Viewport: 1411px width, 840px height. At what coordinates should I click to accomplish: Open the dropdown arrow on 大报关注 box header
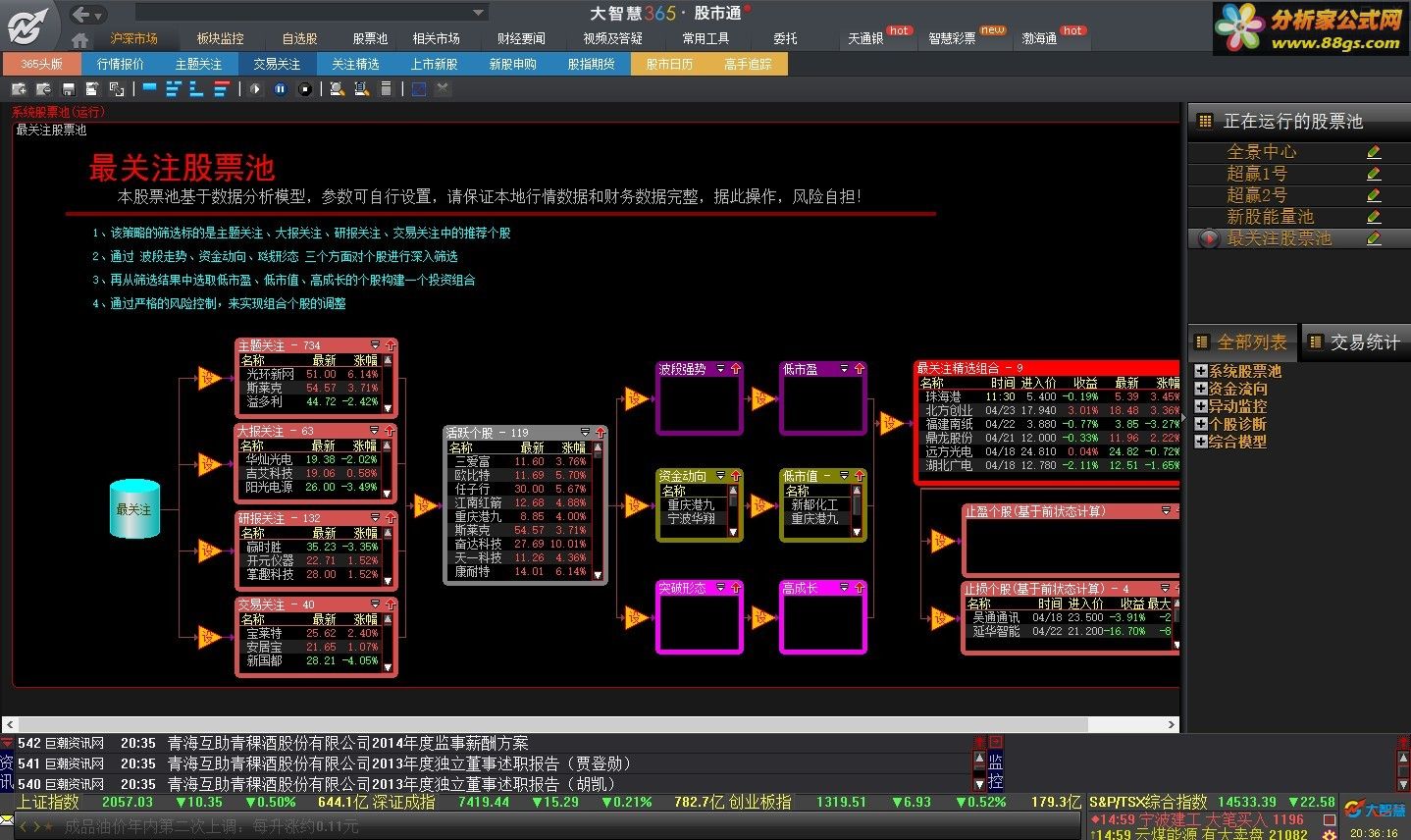pos(374,431)
